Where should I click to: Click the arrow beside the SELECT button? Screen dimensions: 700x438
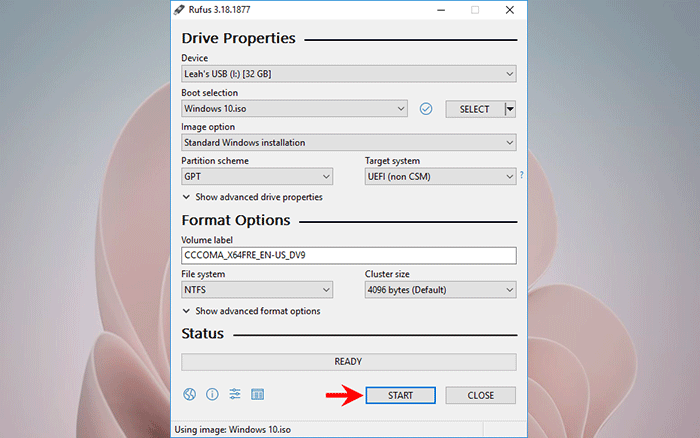pyautogui.click(x=510, y=109)
